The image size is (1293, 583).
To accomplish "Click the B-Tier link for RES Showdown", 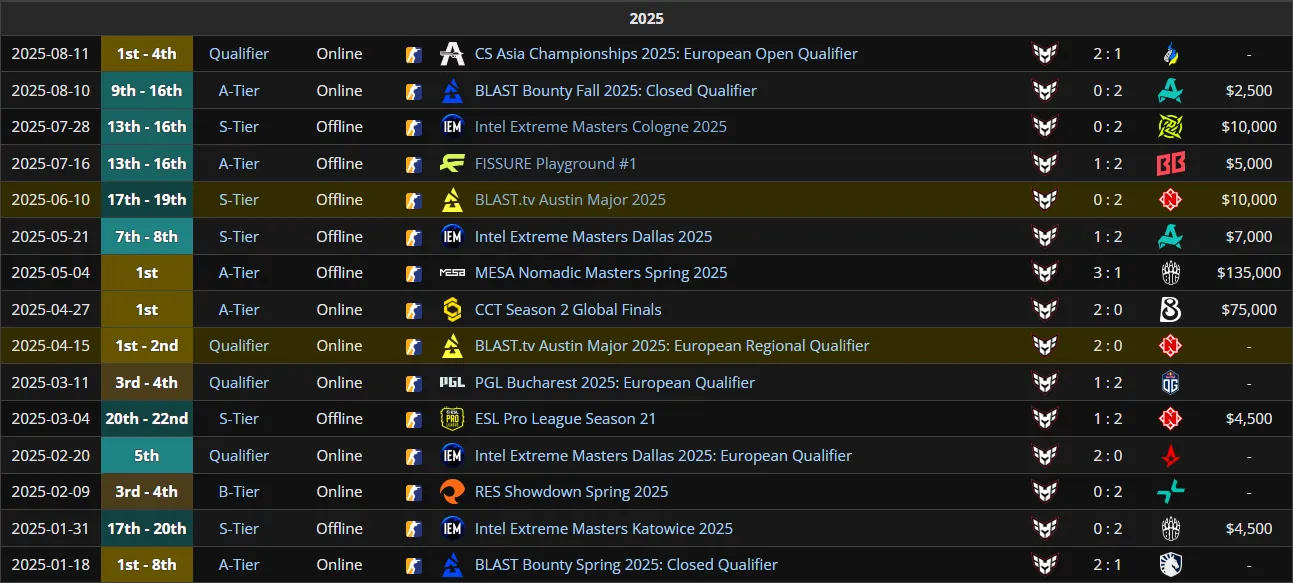I will pos(239,492).
